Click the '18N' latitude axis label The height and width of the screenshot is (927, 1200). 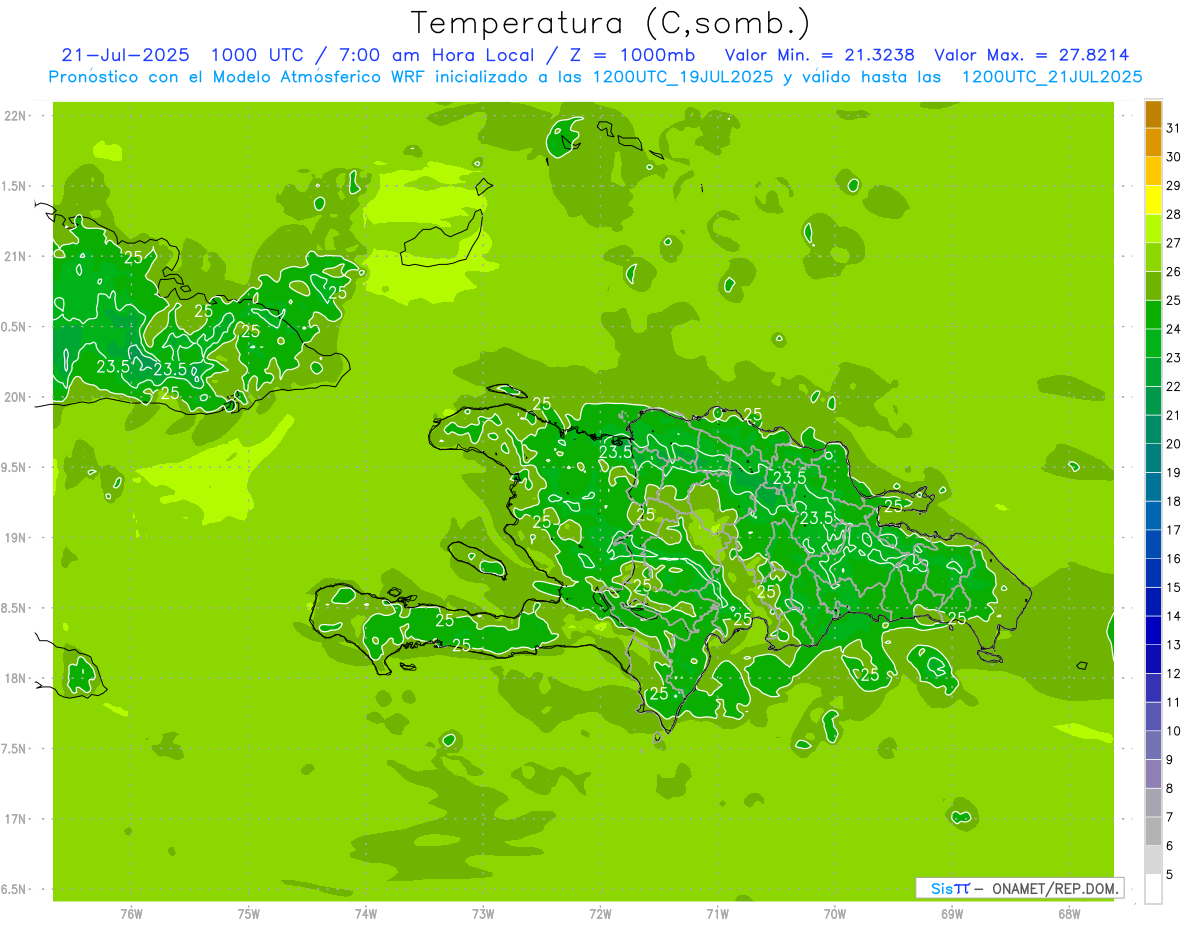click(x=16, y=678)
